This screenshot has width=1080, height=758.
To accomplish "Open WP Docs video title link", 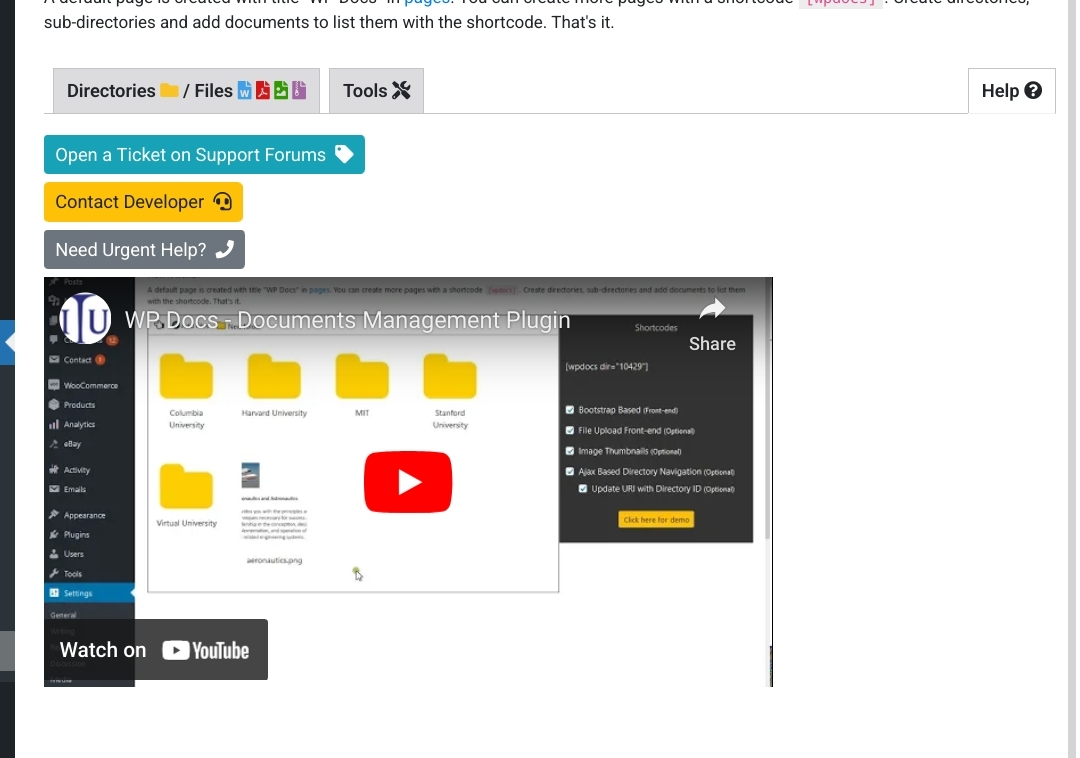I will click(347, 320).
